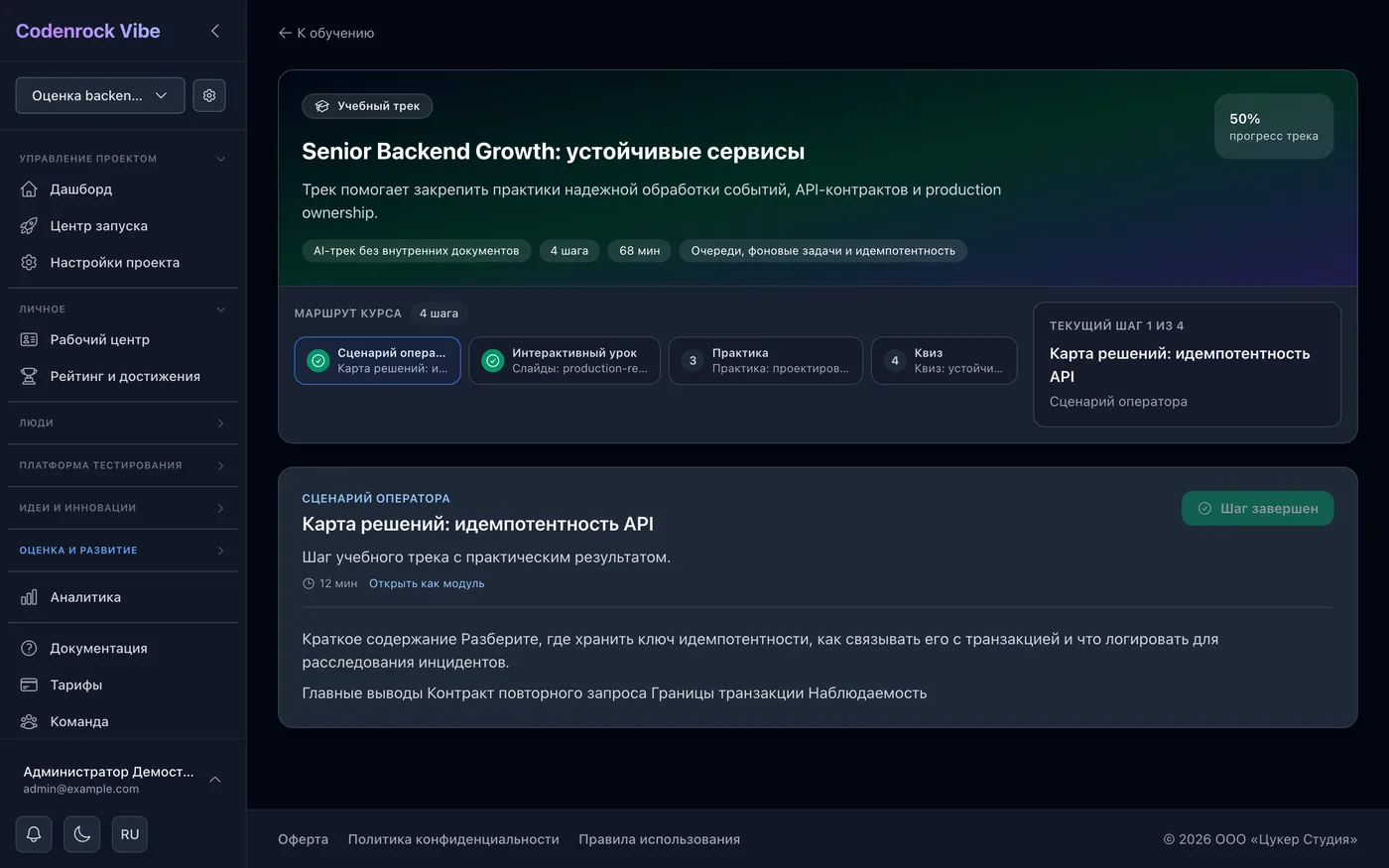Expand Платформа тестирования section
The width and height of the screenshot is (1389, 868).
123,465
